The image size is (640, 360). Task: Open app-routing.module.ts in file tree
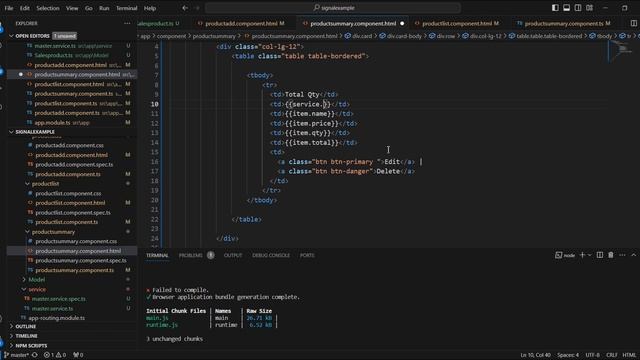click(56, 318)
